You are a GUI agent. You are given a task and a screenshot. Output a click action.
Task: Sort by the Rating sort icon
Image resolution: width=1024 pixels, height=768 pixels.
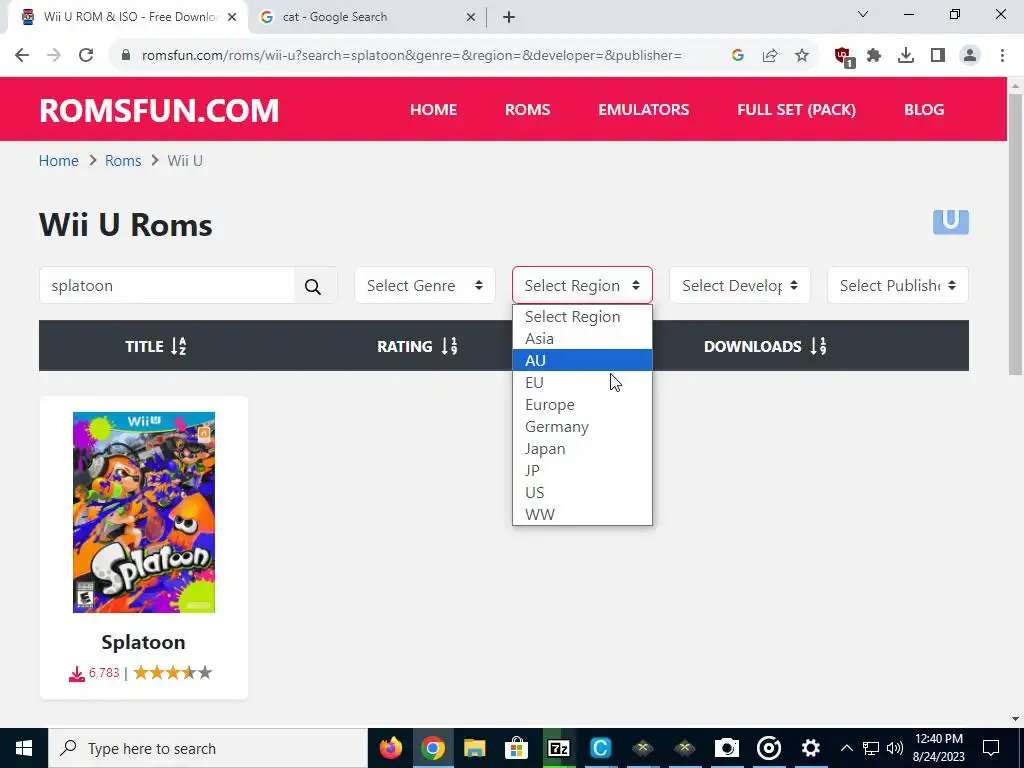point(450,346)
